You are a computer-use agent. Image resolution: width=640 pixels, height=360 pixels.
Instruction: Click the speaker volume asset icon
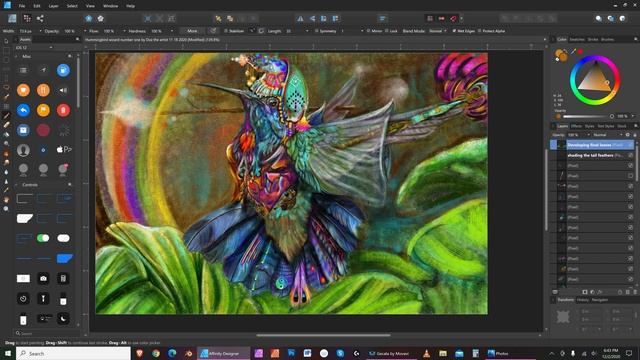coord(63,90)
